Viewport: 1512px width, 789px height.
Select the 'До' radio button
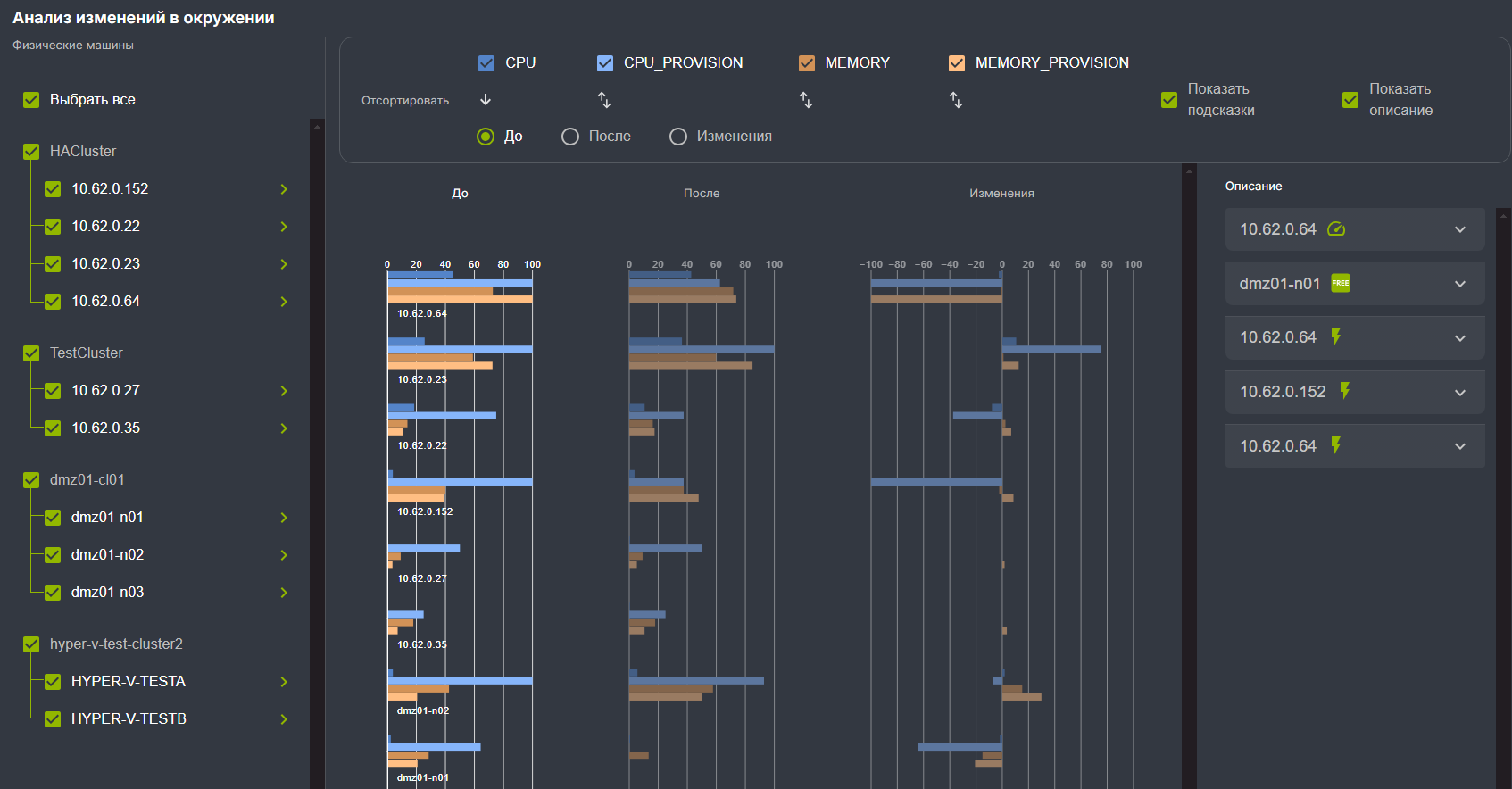click(x=486, y=137)
